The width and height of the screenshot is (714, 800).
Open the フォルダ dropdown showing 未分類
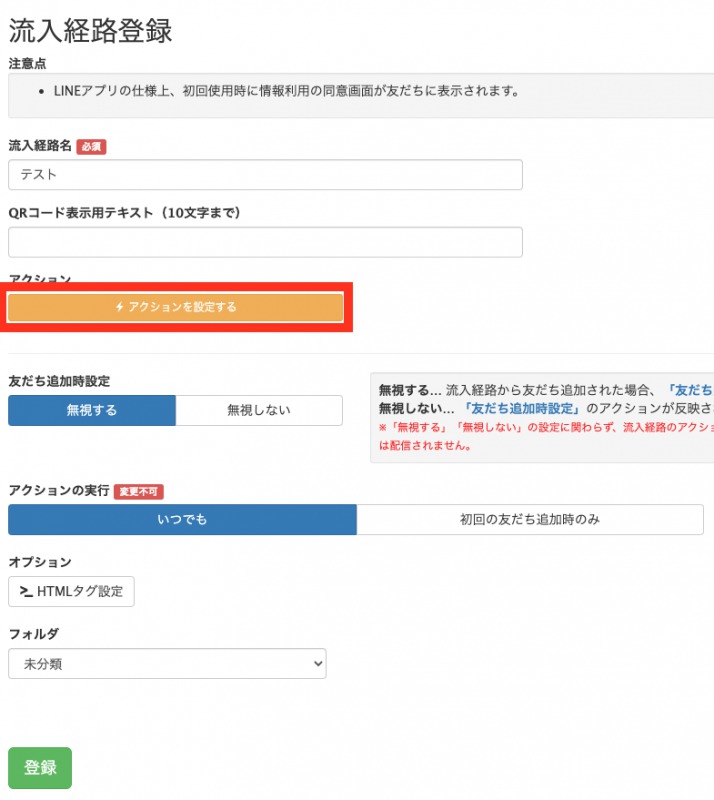click(167, 663)
